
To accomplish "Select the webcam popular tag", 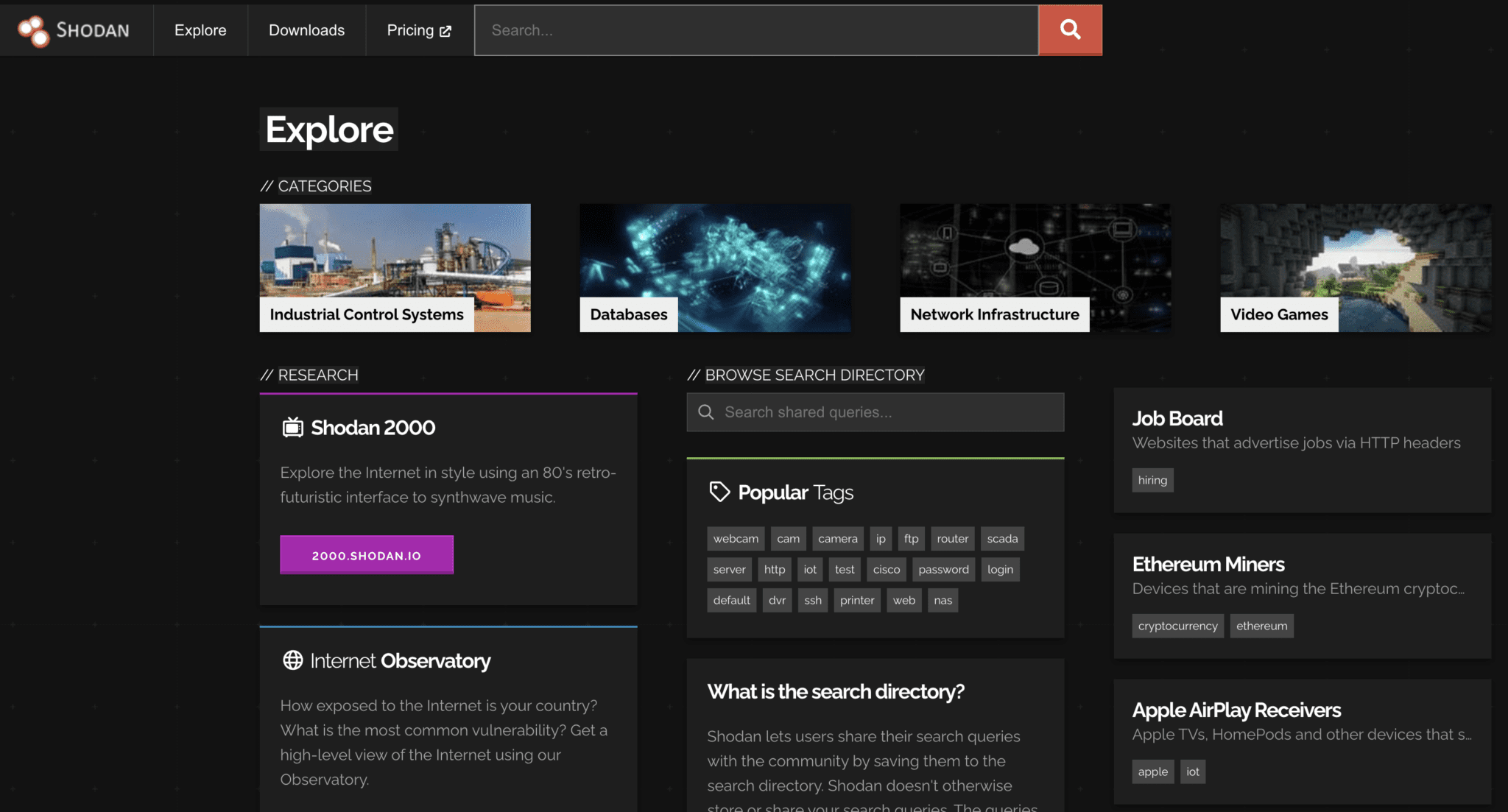I will click(736, 538).
